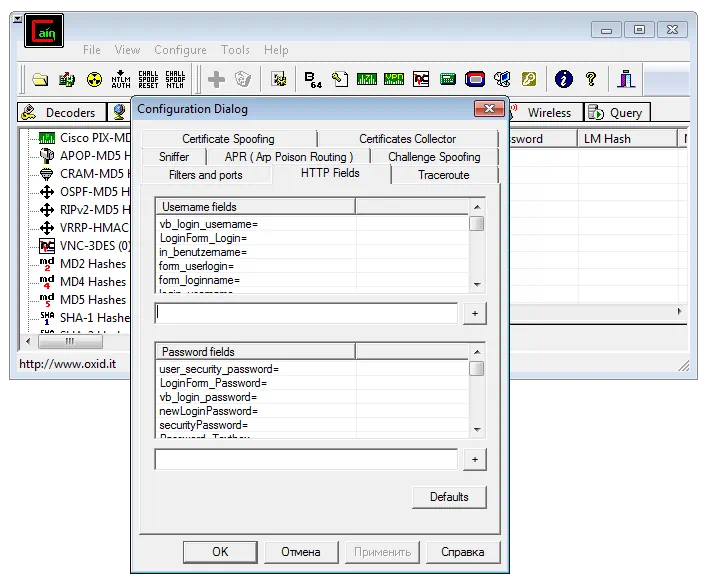Open the Configure menu
Image resolution: width=707 pixels, height=583 pixels.
coord(180,50)
